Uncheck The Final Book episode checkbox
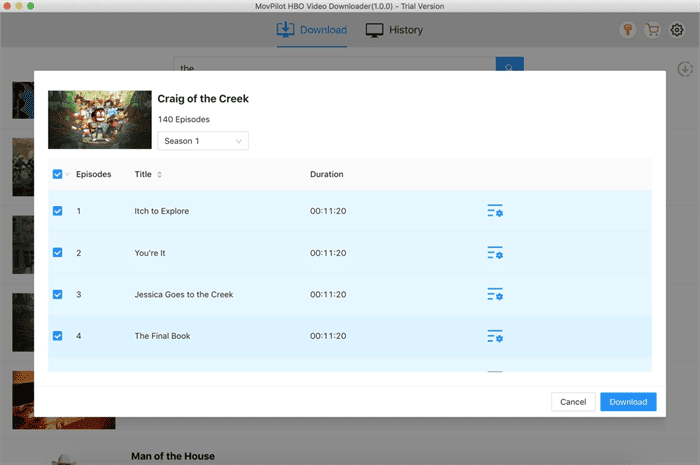Image resolution: width=700 pixels, height=465 pixels. 57,336
